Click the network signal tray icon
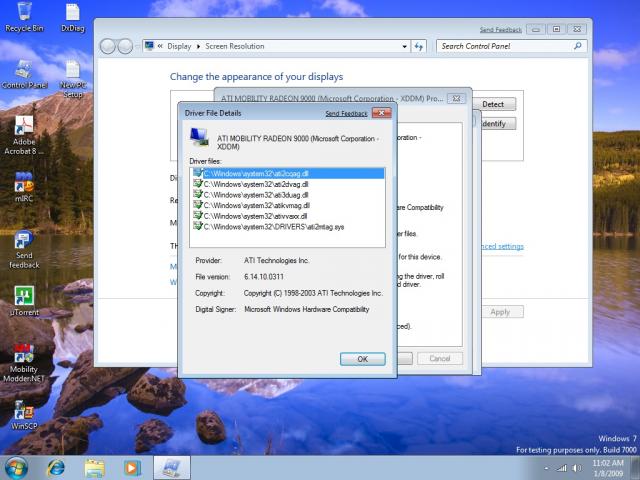Viewport: 640px width, 480px height. [562, 468]
